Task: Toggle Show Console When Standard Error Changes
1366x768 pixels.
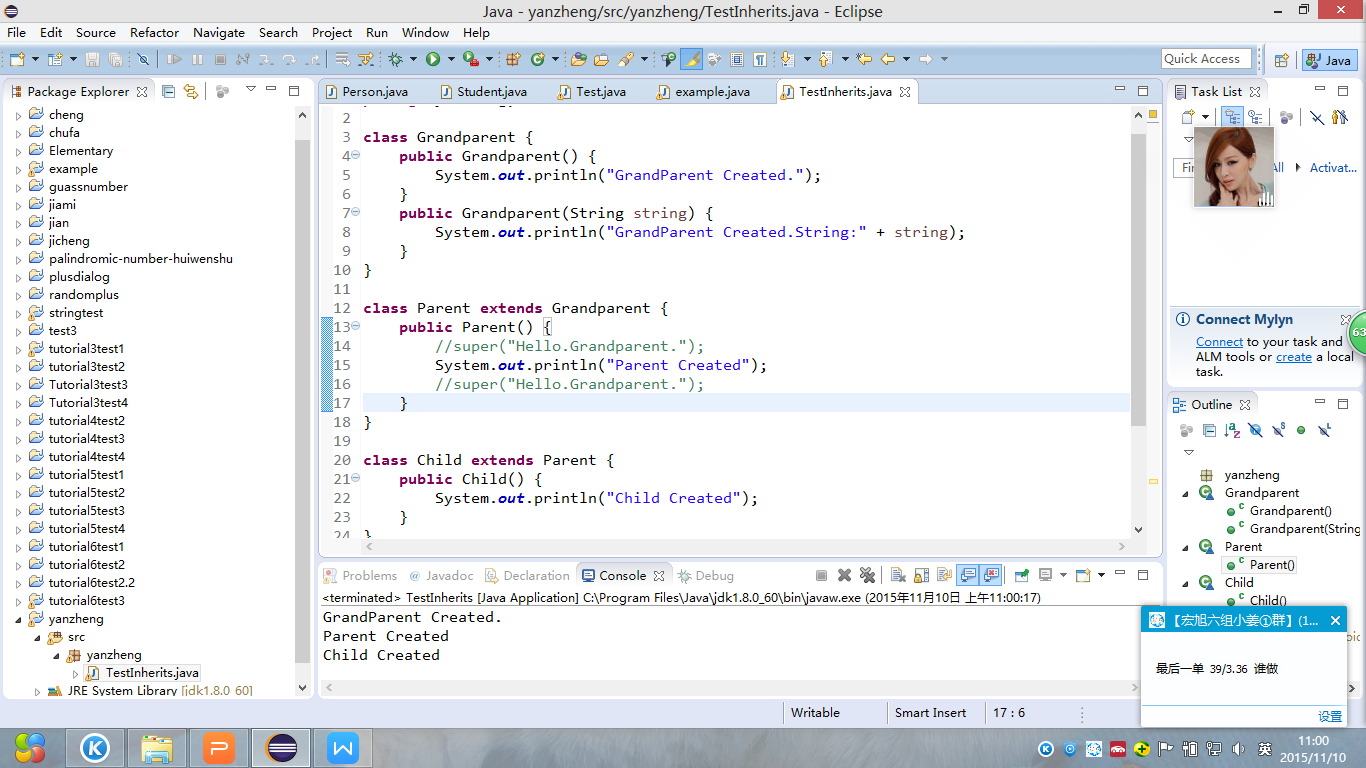Action: [x=991, y=575]
